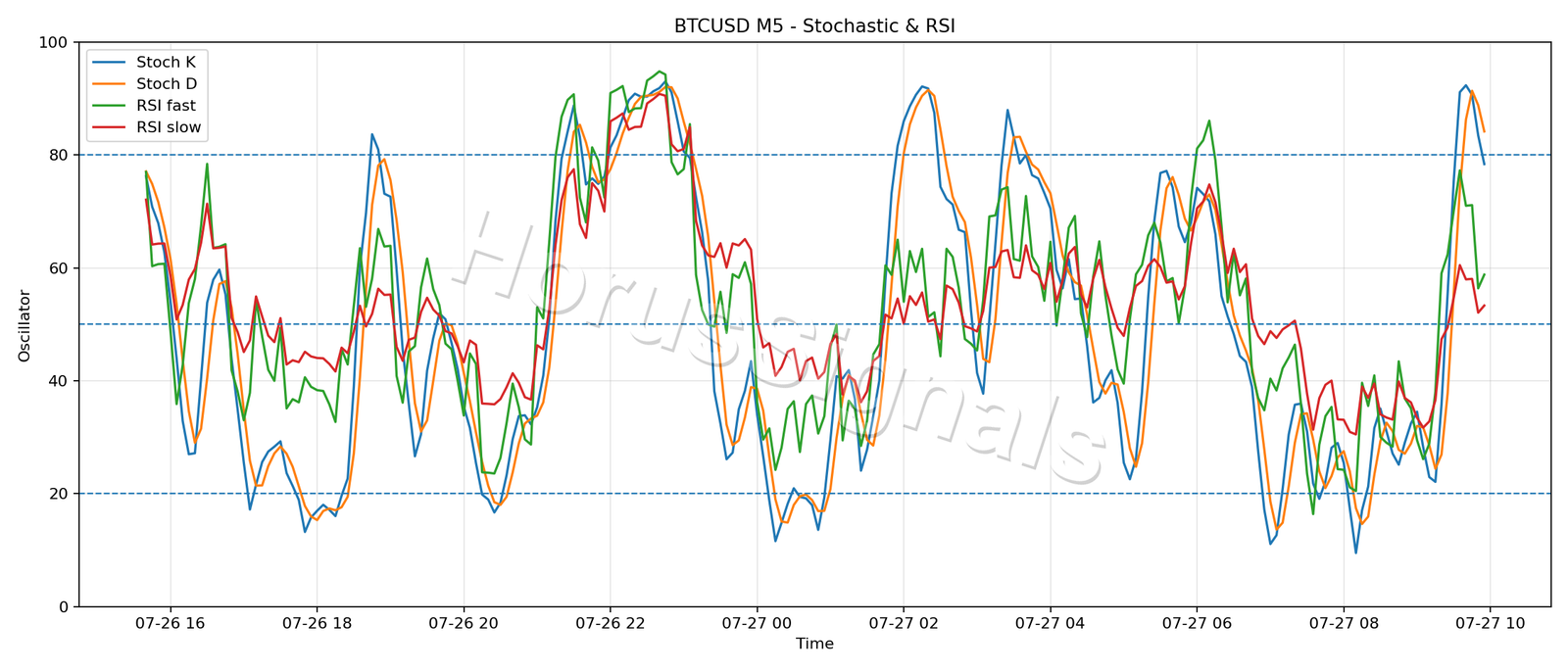Screen dimensions: 1568x672
Task: Click the x-axis tick label 07-26 22
Action: [x=611, y=623]
